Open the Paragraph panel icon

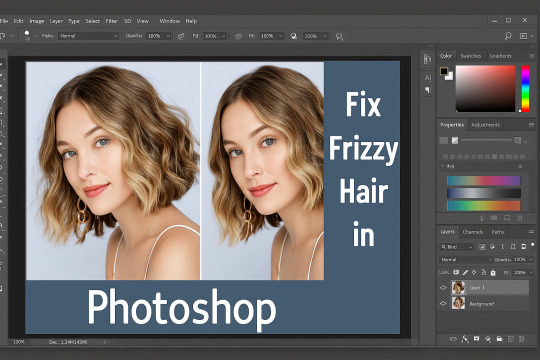click(x=428, y=90)
